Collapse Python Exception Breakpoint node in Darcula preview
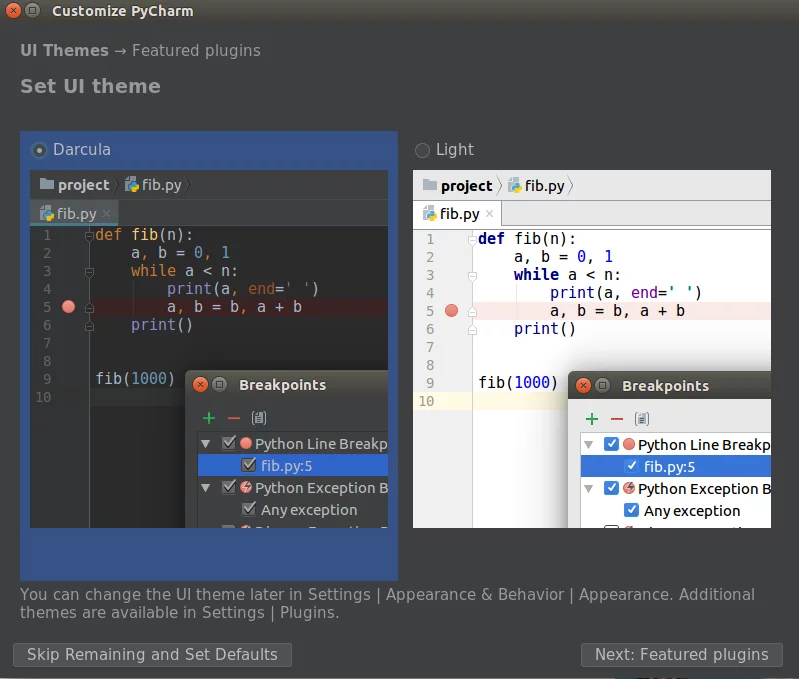The height and width of the screenshot is (679, 799). coord(206,487)
